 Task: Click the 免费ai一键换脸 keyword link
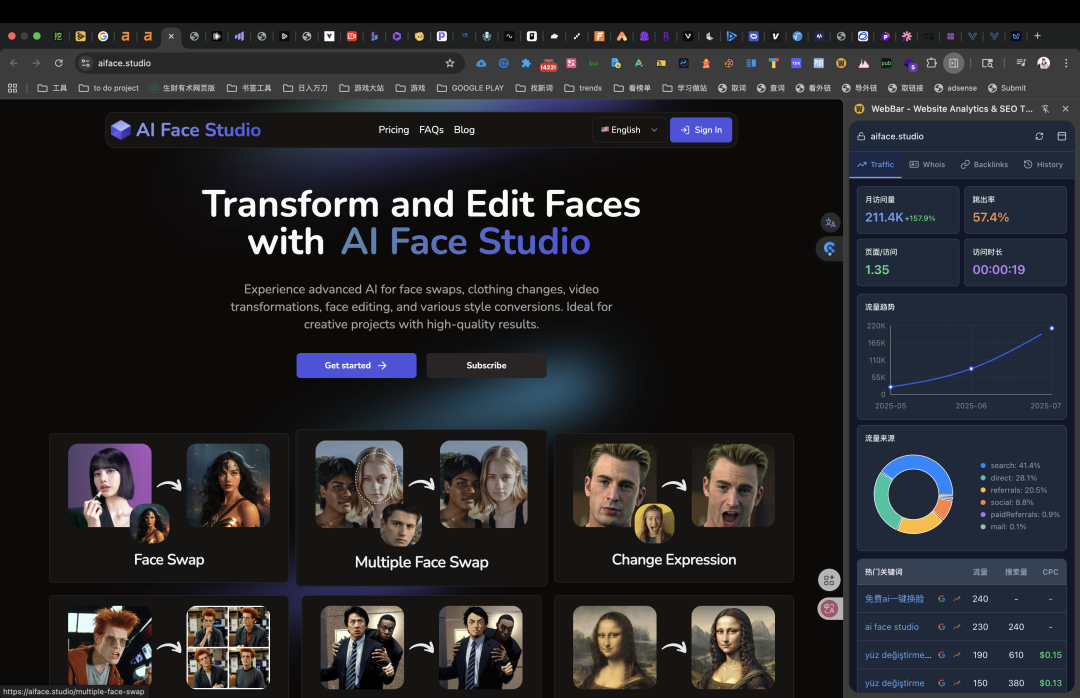[894, 599]
